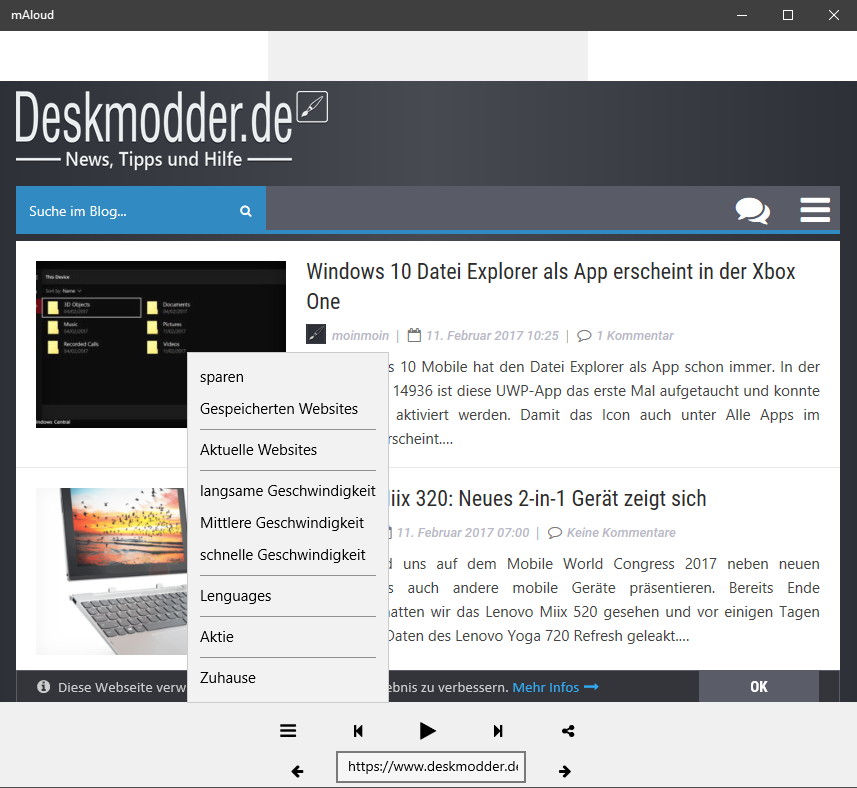Click the date '11. Februar 2017 10:25'
The width and height of the screenshot is (857, 788).
click(492, 336)
